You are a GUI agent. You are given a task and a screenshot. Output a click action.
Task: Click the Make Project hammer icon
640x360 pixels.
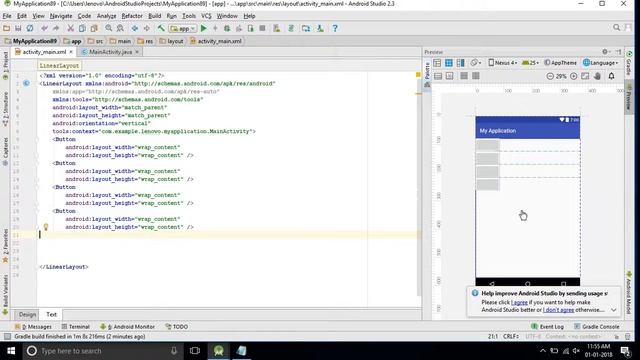pyautogui.click(x=161, y=28)
